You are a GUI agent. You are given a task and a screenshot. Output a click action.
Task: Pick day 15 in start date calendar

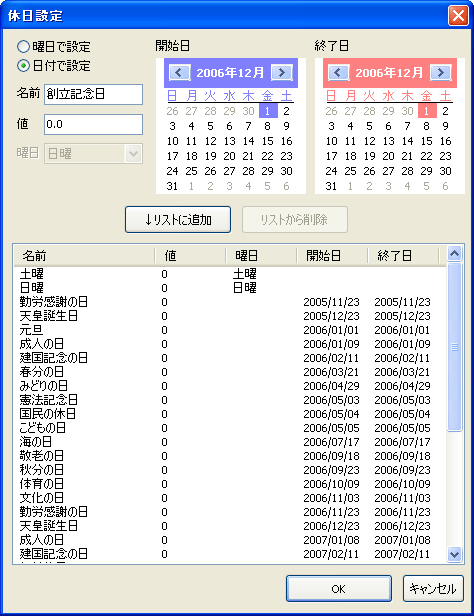(x=267, y=141)
